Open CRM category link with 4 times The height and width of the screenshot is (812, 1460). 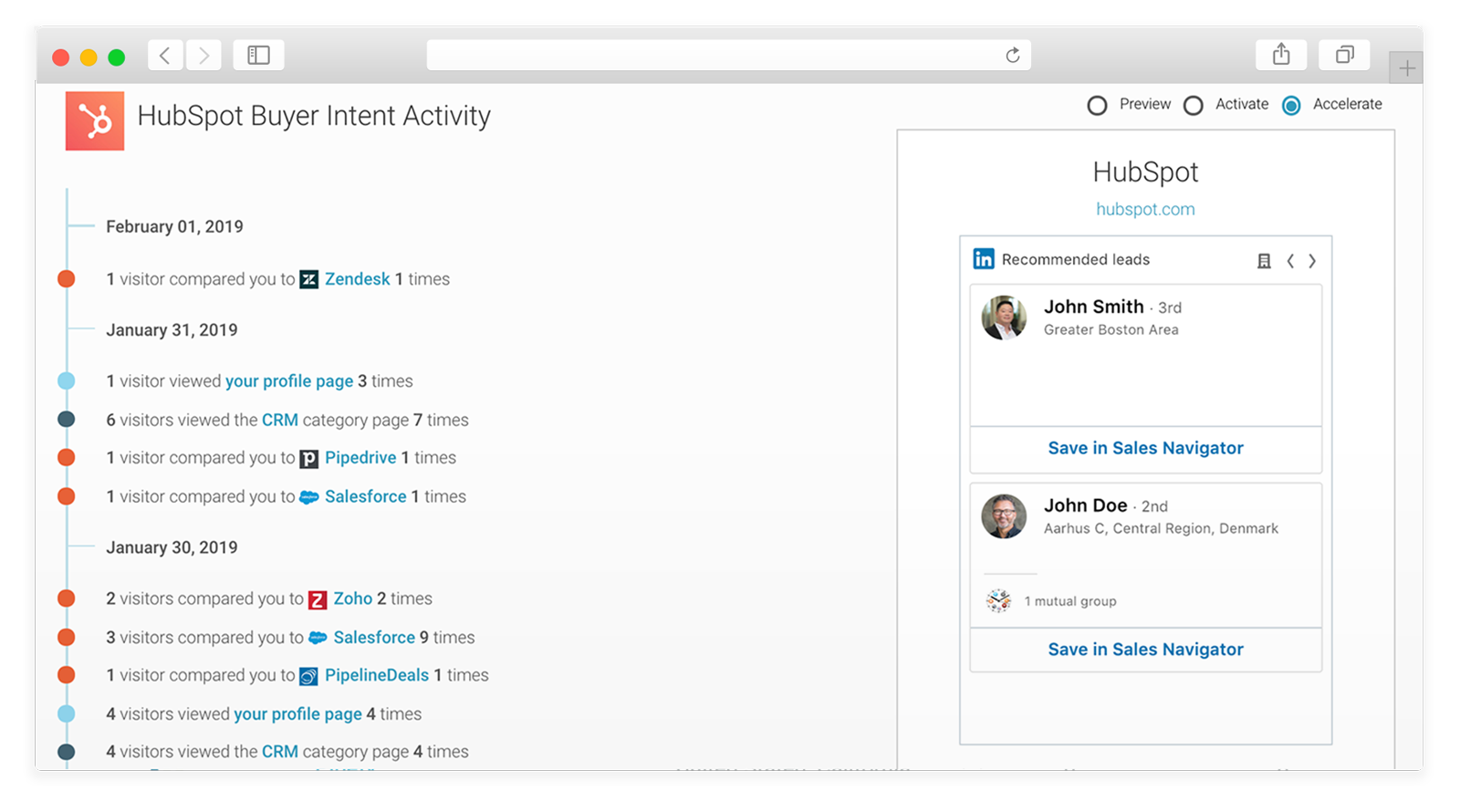tap(280, 752)
